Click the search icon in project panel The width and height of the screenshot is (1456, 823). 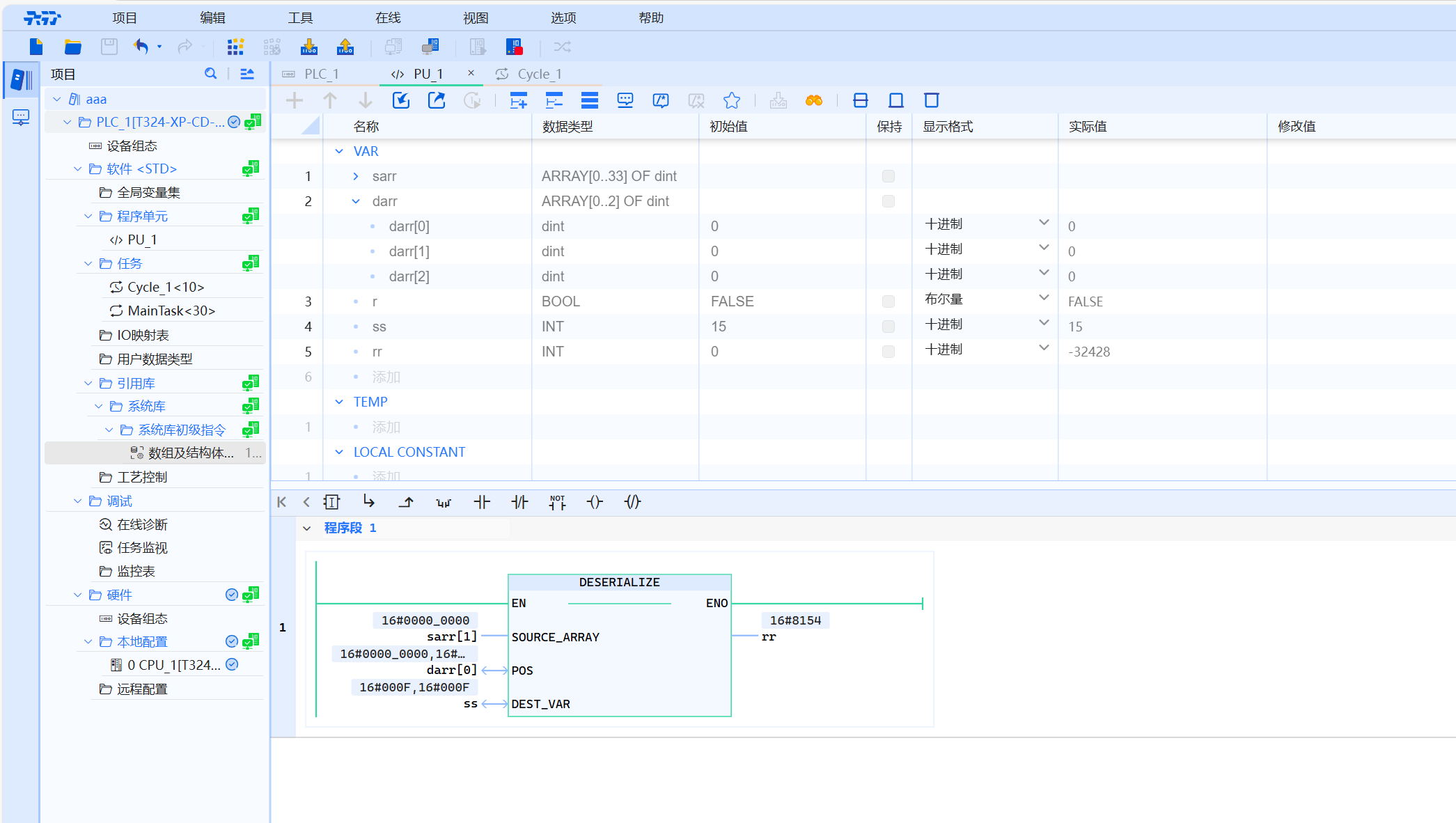pos(210,74)
